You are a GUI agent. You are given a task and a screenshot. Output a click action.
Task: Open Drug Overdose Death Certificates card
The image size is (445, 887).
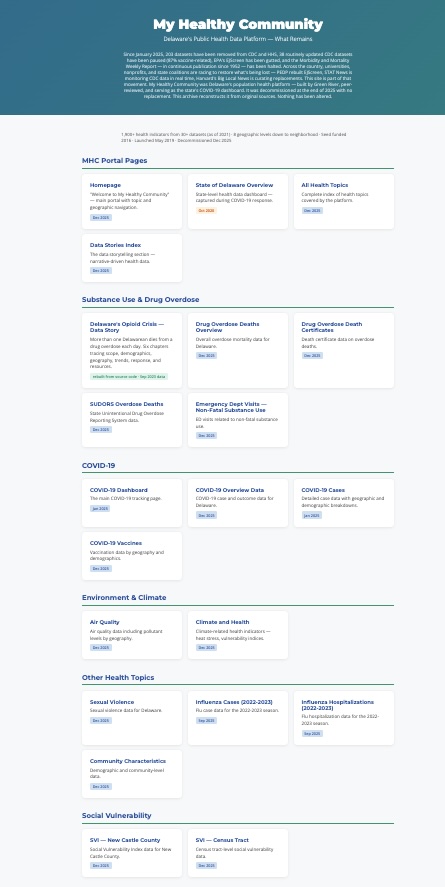pos(344,351)
